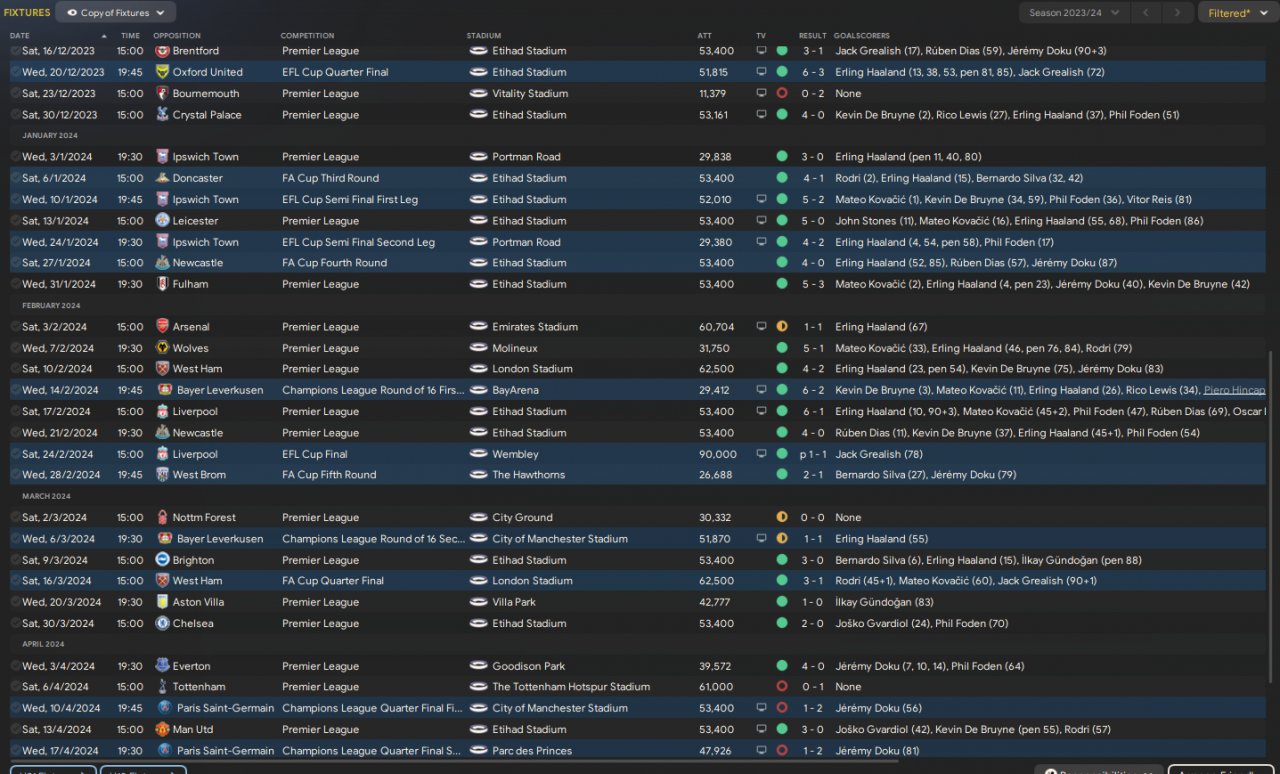Sort by the COMPETITION column header
1280x774 pixels.
[307, 36]
